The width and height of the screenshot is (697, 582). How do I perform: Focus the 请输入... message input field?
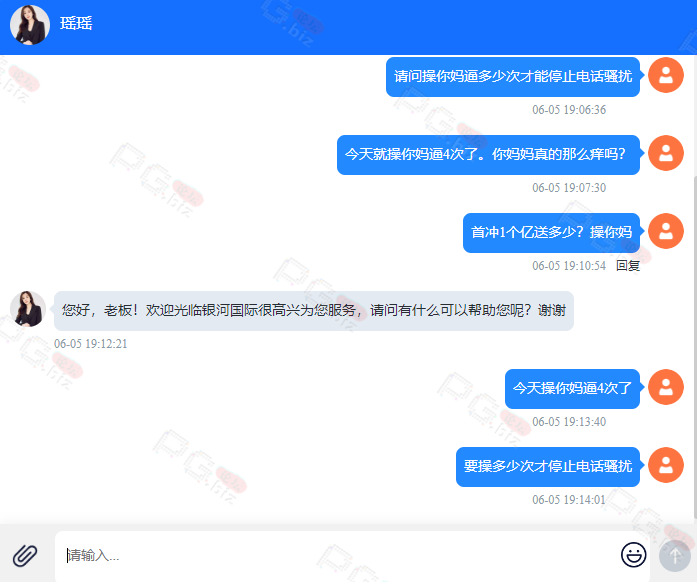(x=338, y=556)
